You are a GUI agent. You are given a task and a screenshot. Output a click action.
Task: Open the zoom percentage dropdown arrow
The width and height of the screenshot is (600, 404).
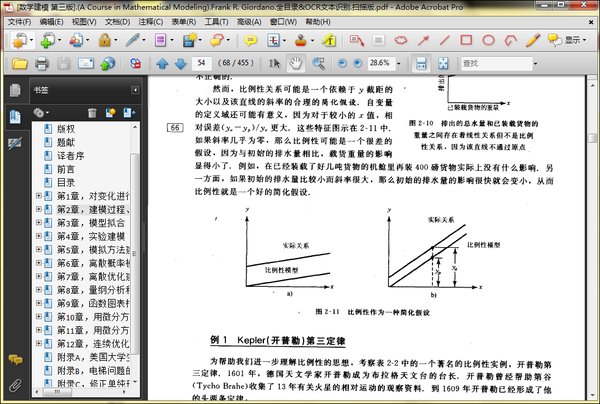pyautogui.click(x=398, y=64)
